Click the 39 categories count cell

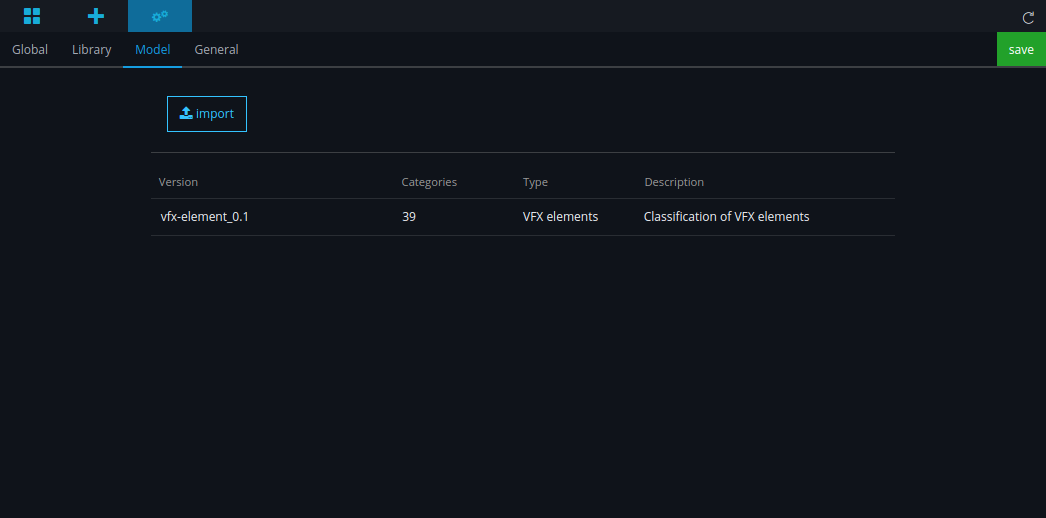(409, 217)
